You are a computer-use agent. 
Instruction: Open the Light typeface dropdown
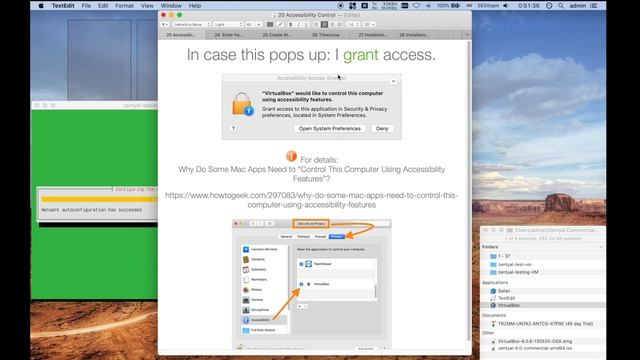228,24
